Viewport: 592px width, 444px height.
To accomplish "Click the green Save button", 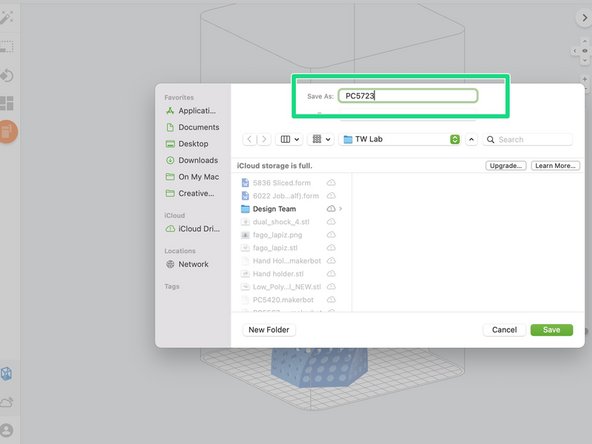I will point(551,330).
